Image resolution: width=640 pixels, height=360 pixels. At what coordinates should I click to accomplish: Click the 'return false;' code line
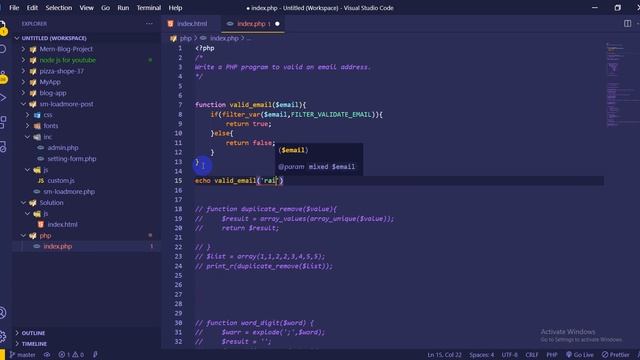tap(250, 143)
